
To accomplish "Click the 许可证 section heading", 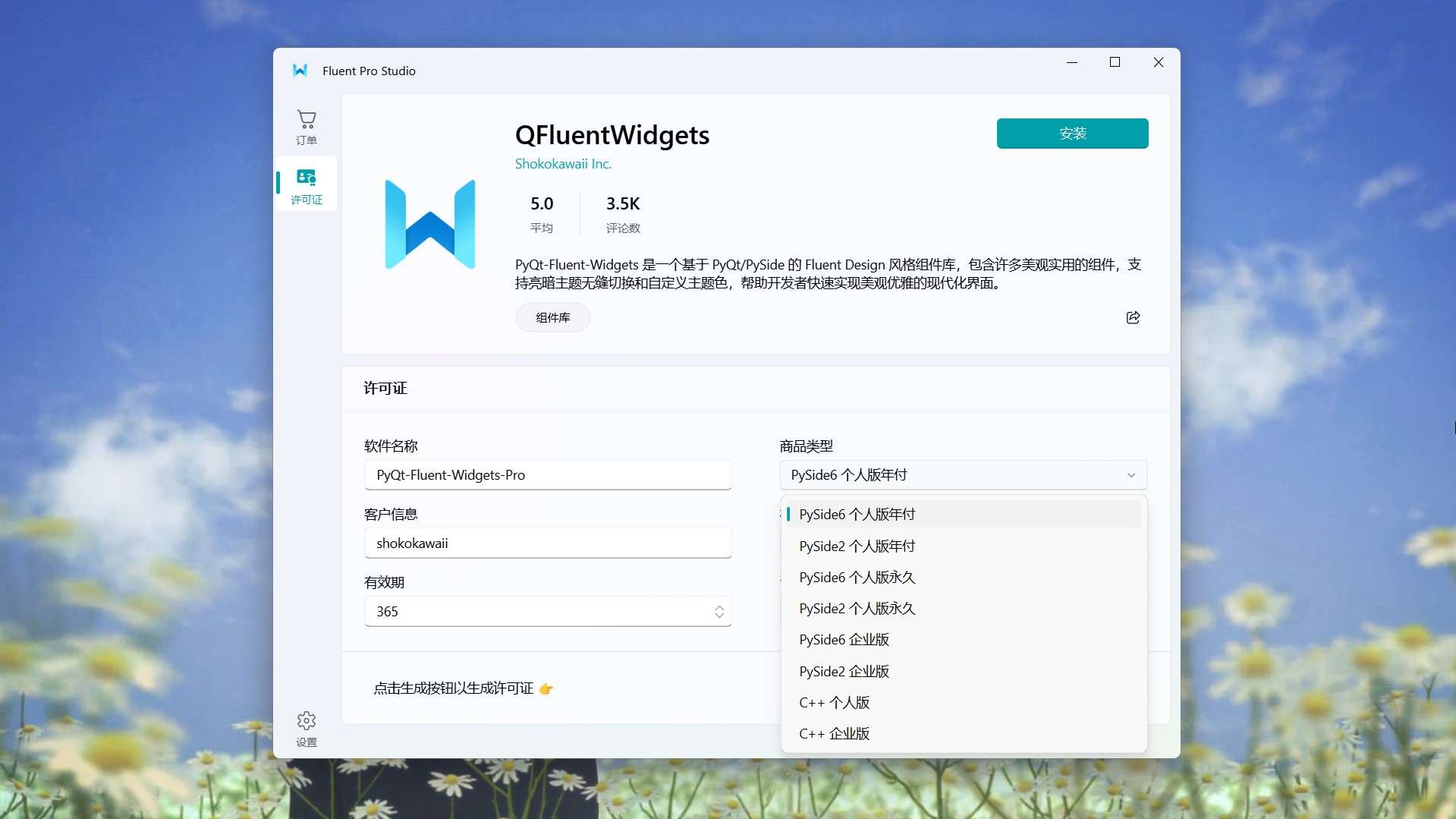I will [x=385, y=388].
